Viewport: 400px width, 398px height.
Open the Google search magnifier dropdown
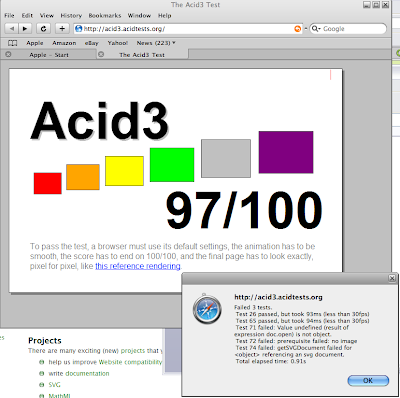click(316, 29)
